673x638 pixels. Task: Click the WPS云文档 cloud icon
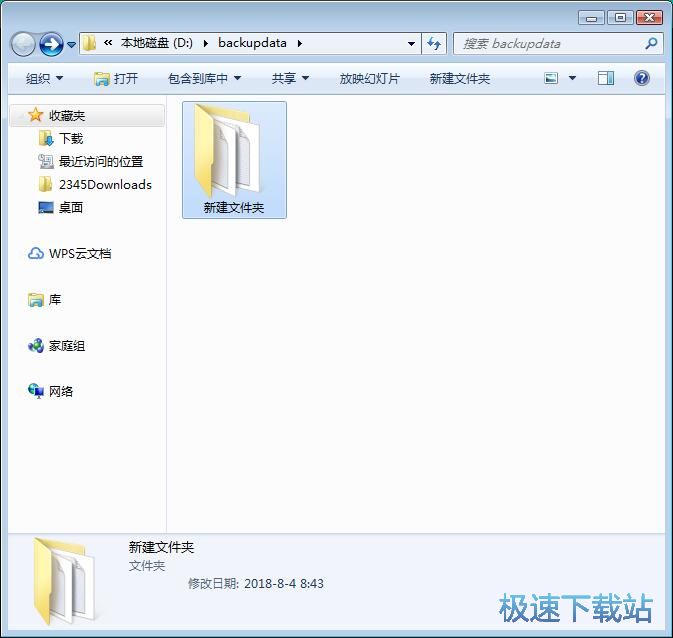click(x=36, y=253)
